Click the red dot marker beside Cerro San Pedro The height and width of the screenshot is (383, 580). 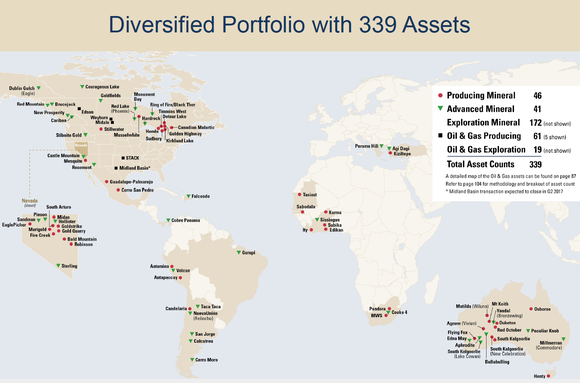tap(118, 190)
